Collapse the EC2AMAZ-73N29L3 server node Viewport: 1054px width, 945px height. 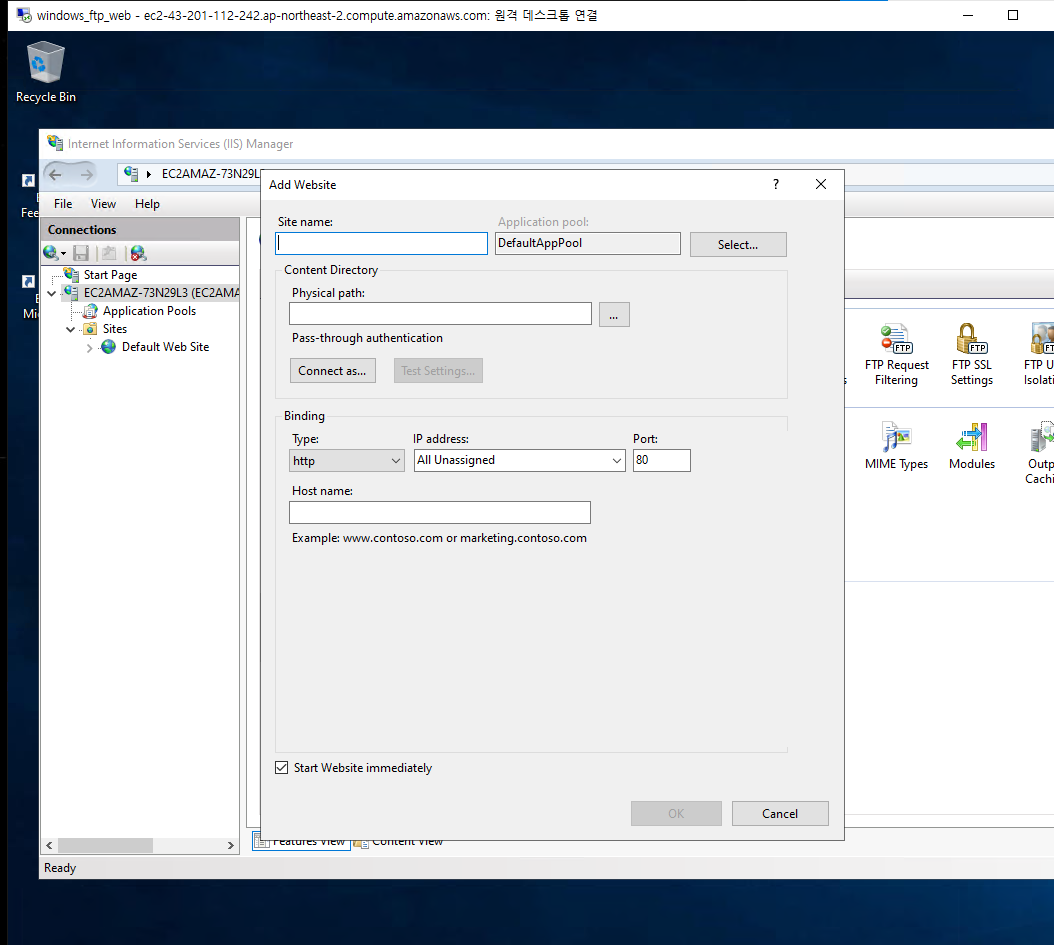(x=52, y=293)
